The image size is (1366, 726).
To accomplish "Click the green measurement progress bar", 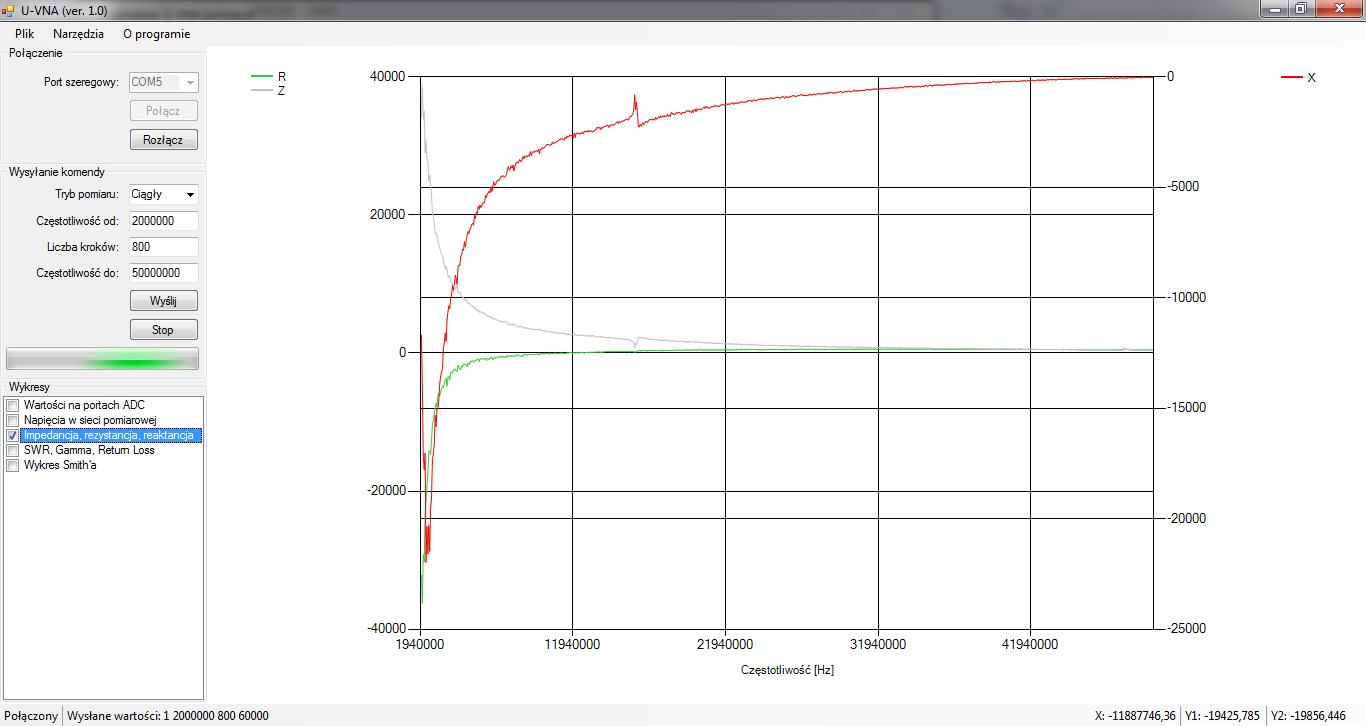I will pyautogui.click(x=102, y=359).
